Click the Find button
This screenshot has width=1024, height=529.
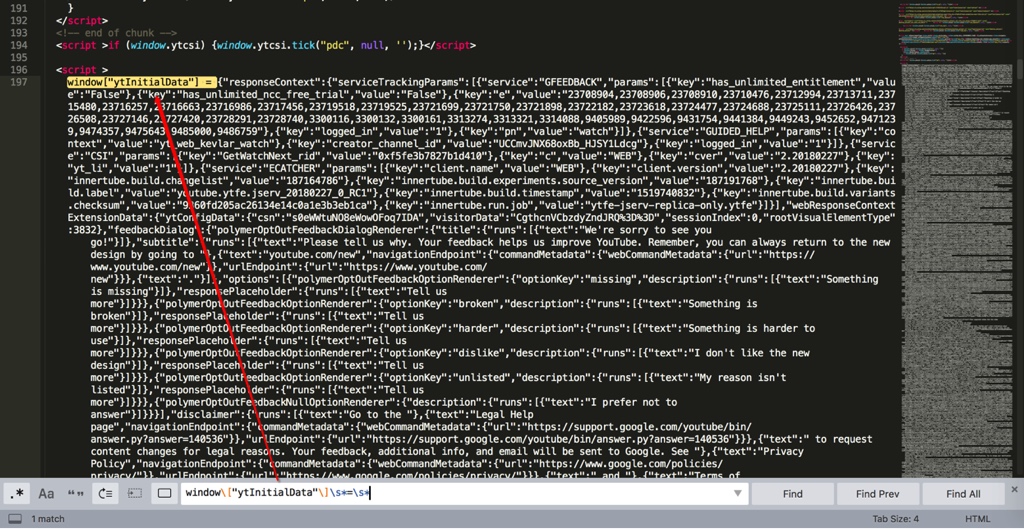coord(792,494)
